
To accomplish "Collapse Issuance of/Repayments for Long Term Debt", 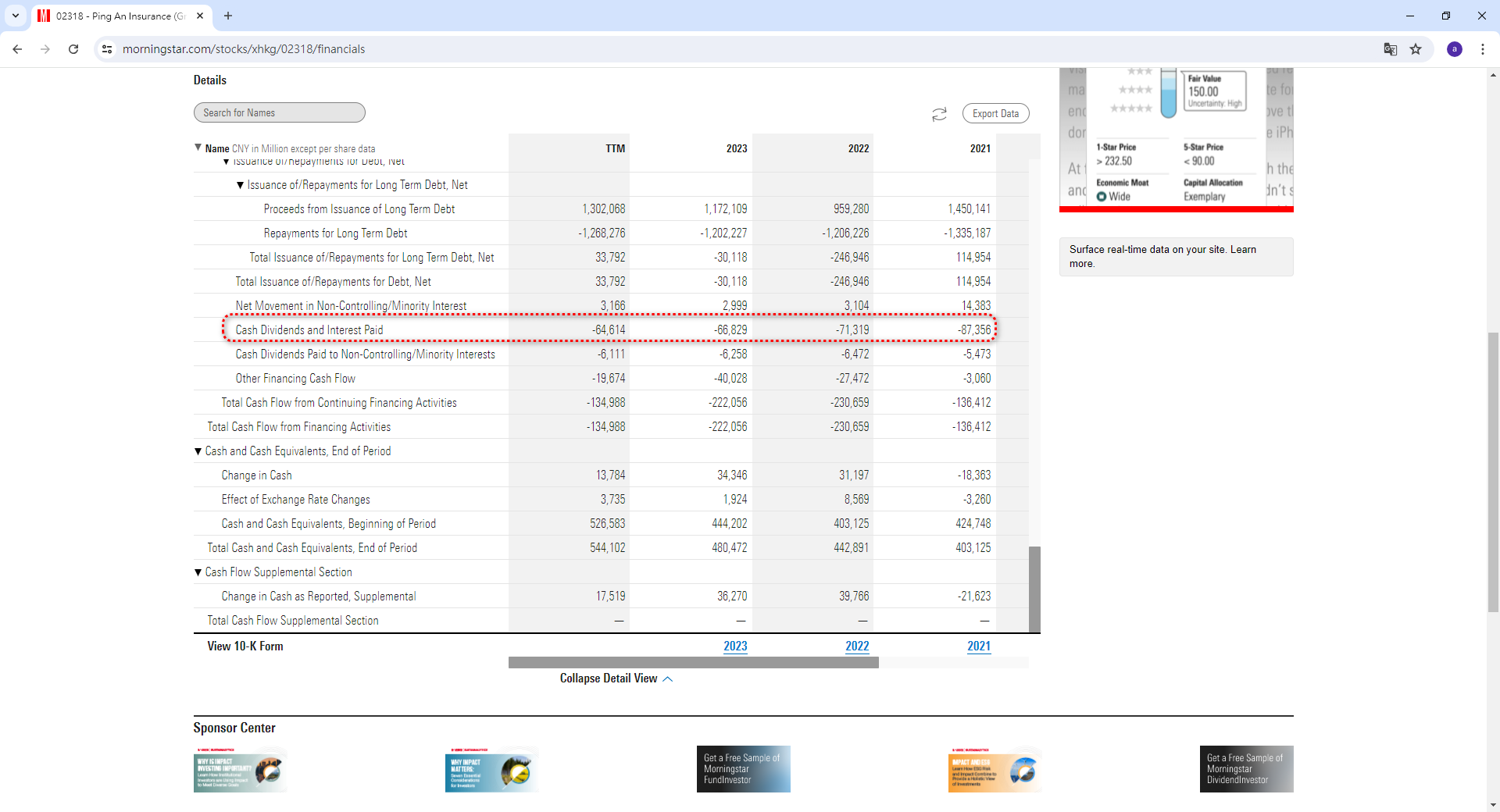I will 240,185.
